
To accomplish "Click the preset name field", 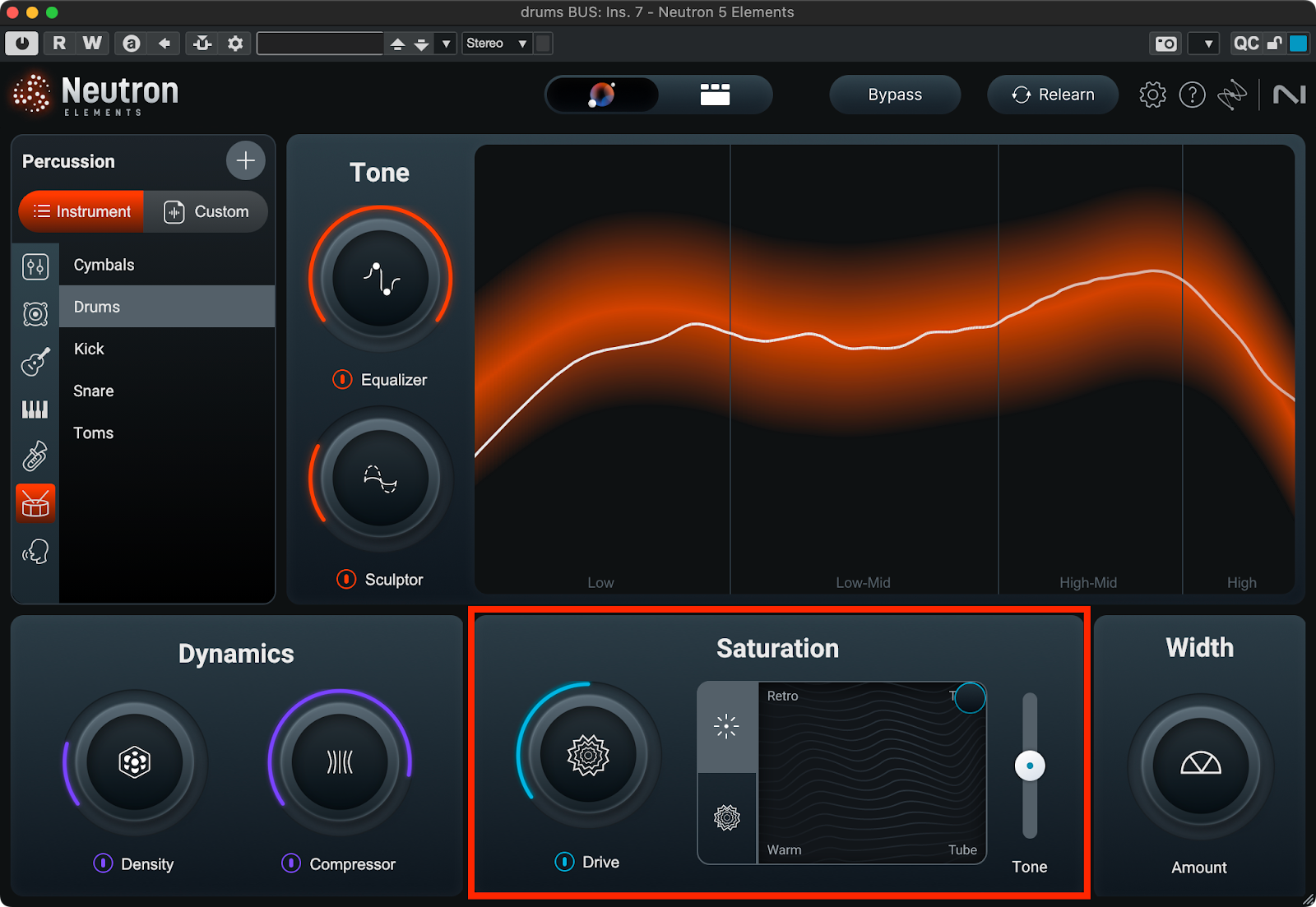I will click(x=320, y=43).
